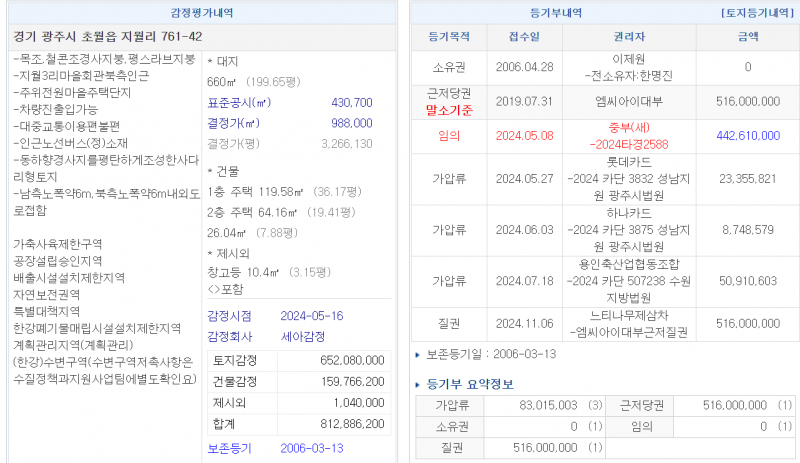
Task: Click the 등기부 요약정보 heading
Action: 470,384
